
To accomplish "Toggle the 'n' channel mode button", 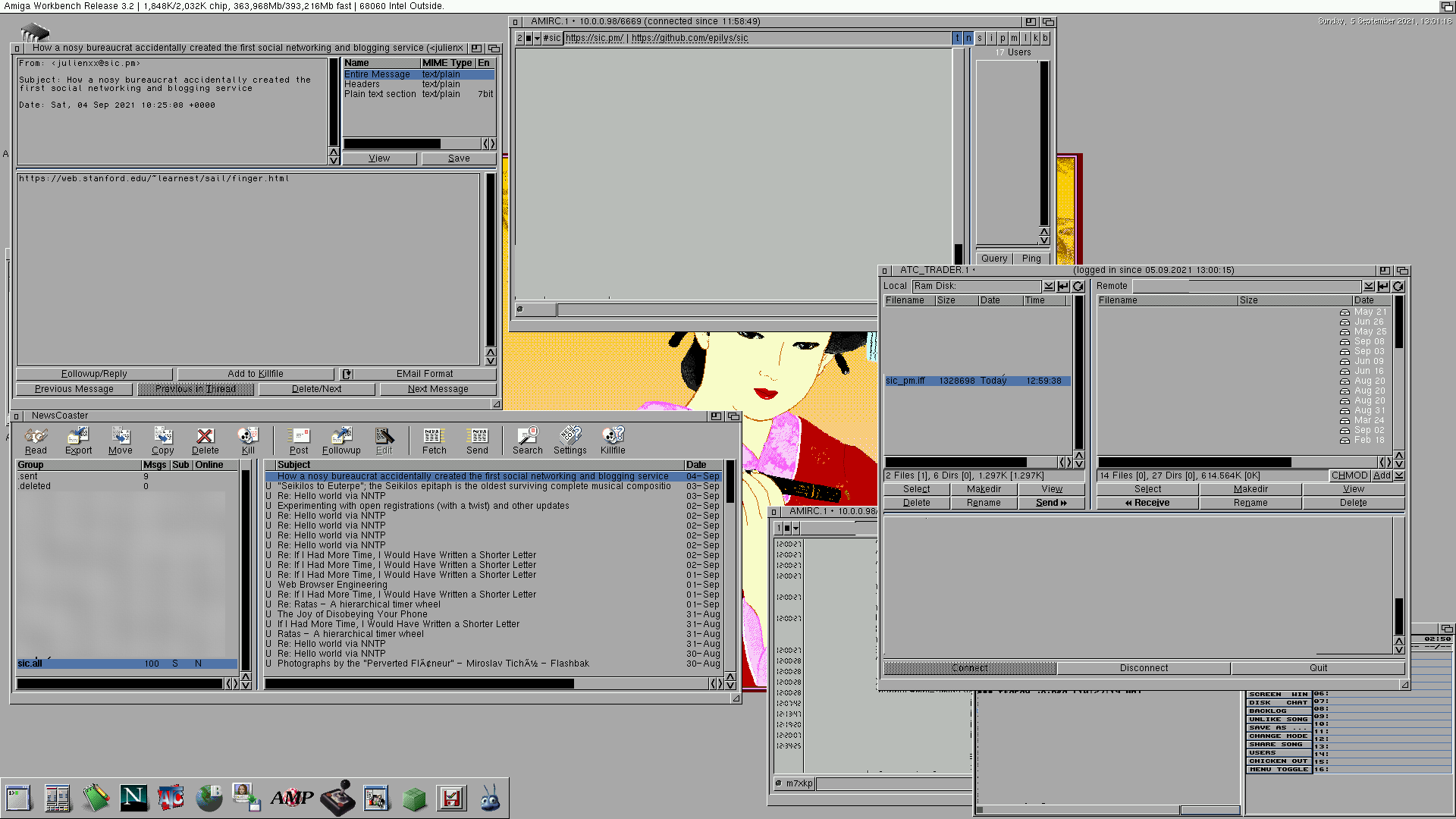I will click(968, 38).
